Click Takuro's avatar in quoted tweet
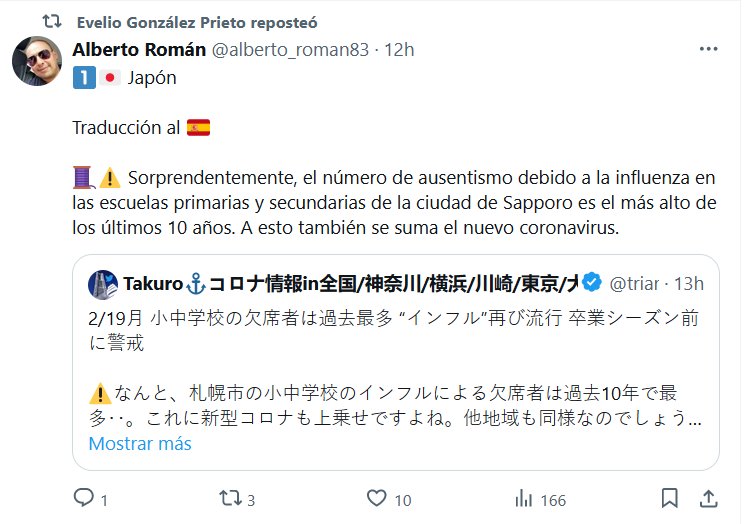The height and width of the screenshot is (524, 744). (x=101, y=284)
